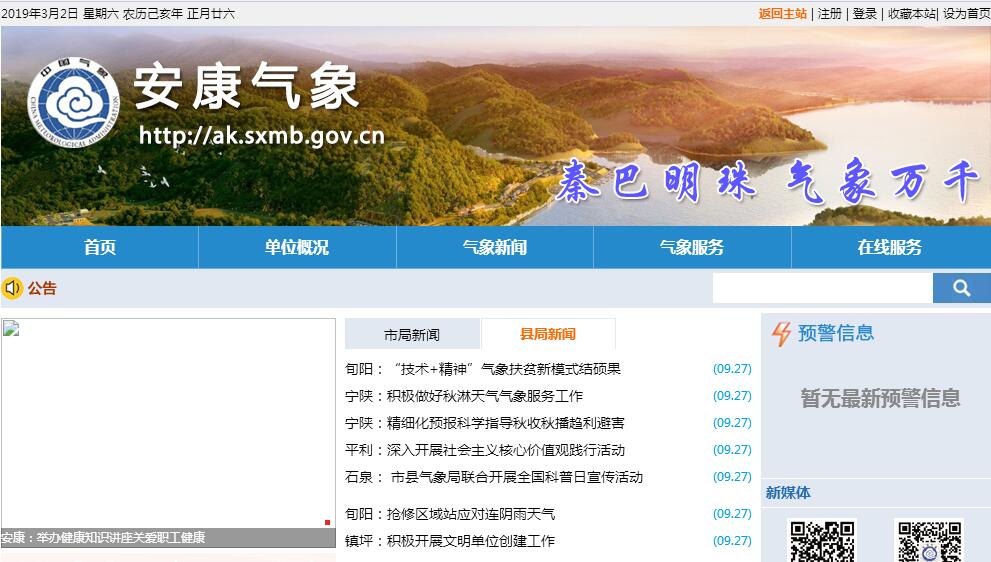Screen dimensions: 991x562
Task: Open the 单位概况 navigation menu
Action: point(297,247)
